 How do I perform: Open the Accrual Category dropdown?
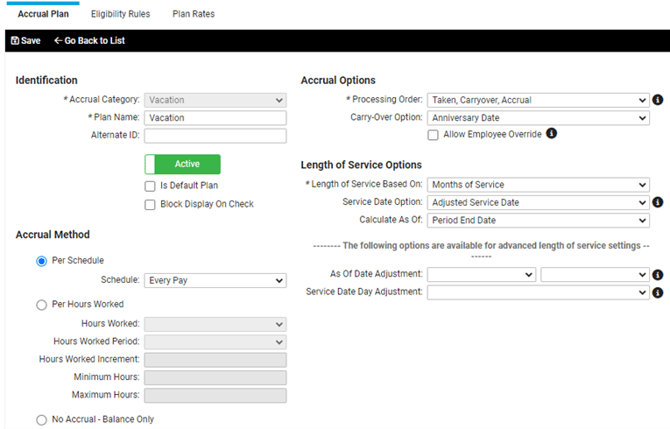(x=215, y=100)
